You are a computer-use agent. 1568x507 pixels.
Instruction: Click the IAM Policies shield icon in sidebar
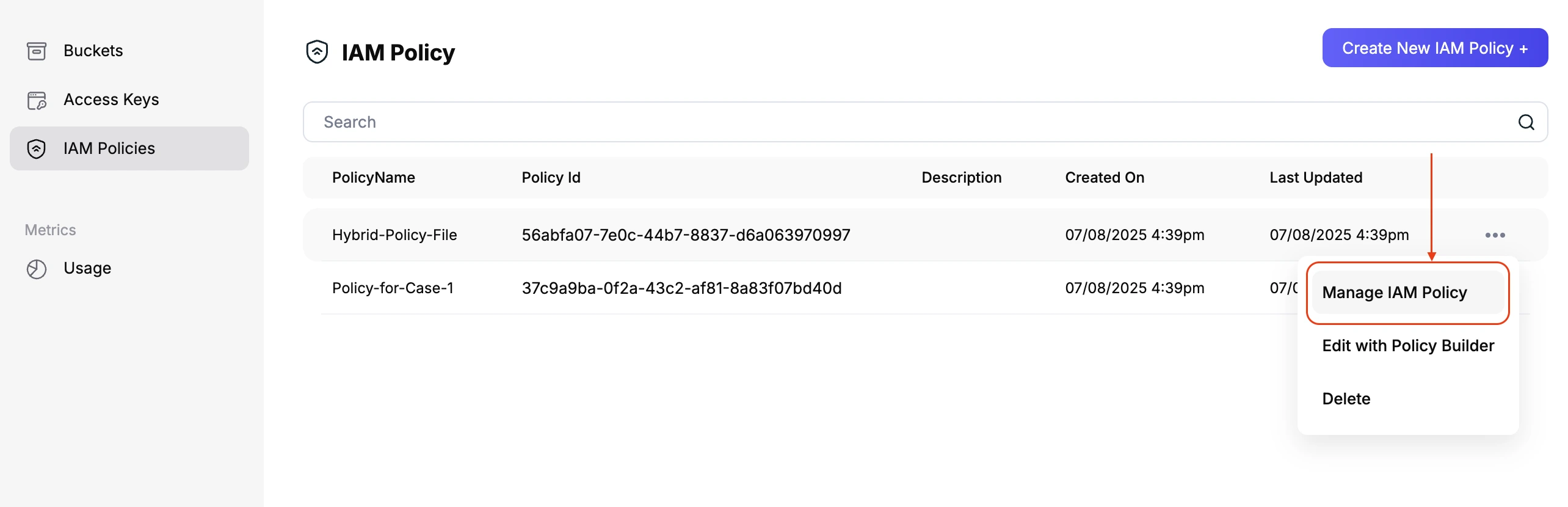coord(37,148)
